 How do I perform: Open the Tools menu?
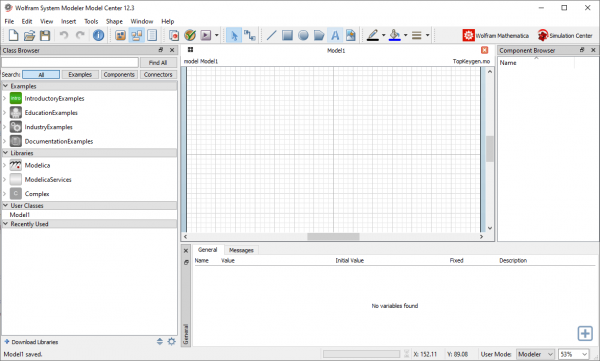pos(91,21)
